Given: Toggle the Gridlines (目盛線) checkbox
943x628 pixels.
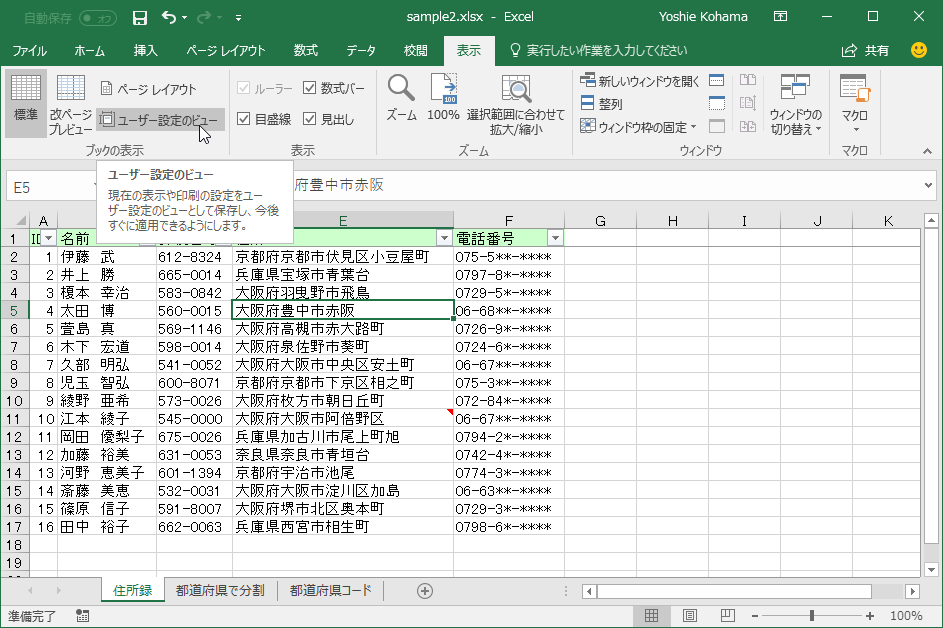Looking at the screenshot, I should coord(244,119).
